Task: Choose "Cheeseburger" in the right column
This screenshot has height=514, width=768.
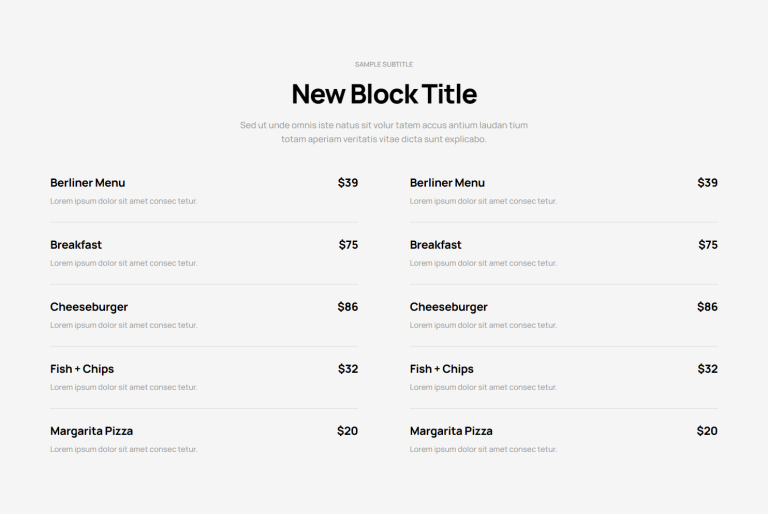Action: [448, 307]
